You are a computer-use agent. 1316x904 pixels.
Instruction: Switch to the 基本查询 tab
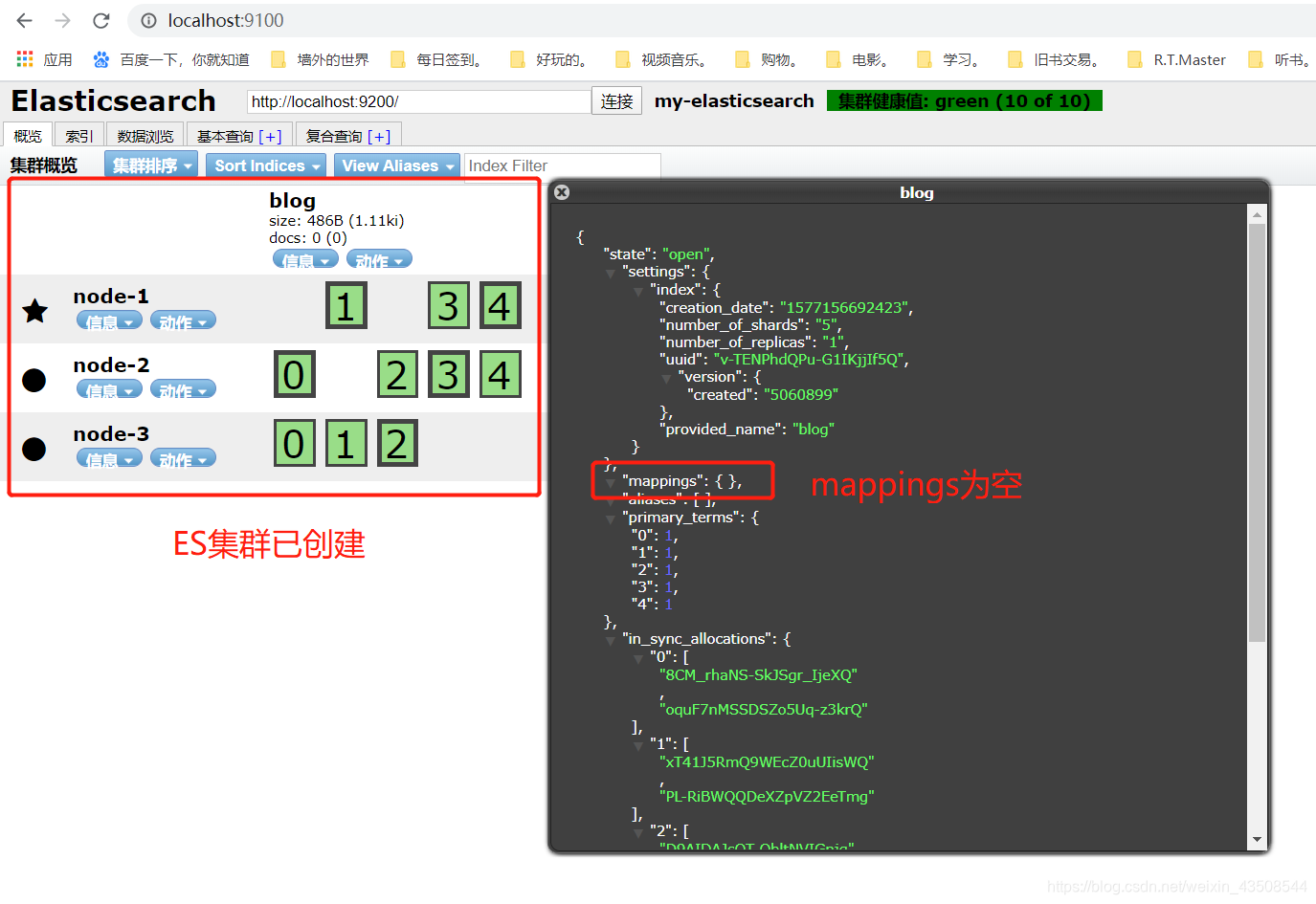click(x=239, y=136)
